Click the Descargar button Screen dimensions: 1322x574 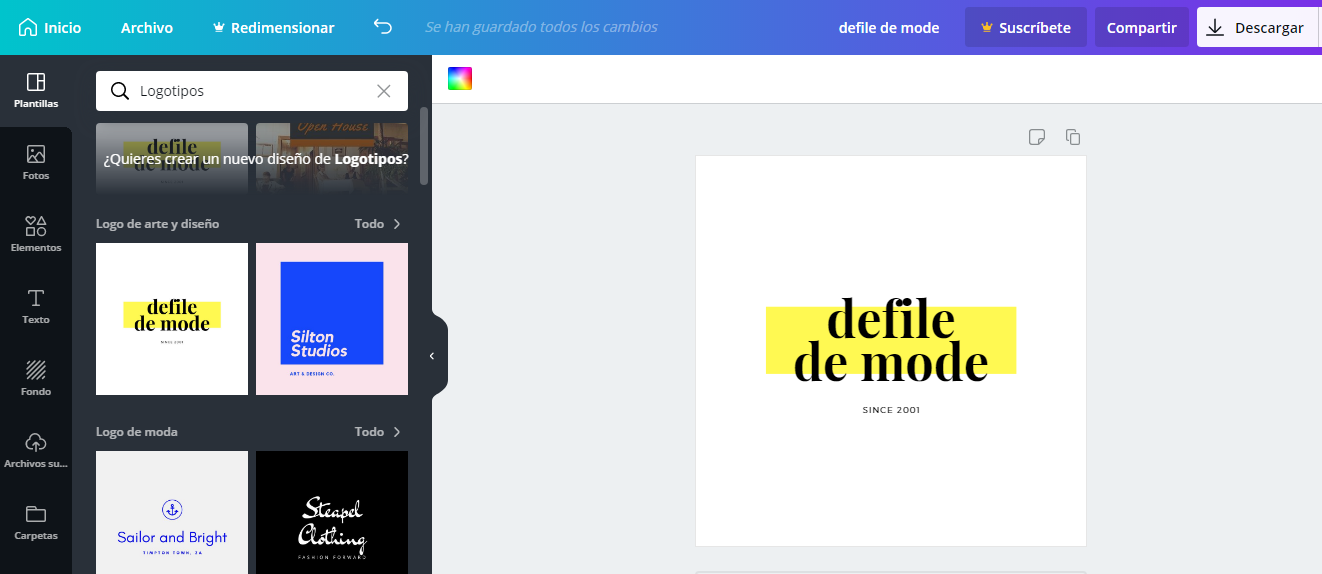click(x=1256, y=28)
